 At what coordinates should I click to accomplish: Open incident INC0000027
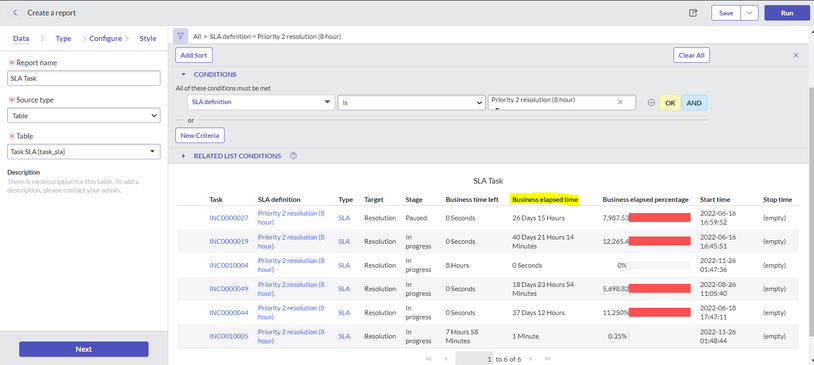pyautogui.click(x=229, y=218)
